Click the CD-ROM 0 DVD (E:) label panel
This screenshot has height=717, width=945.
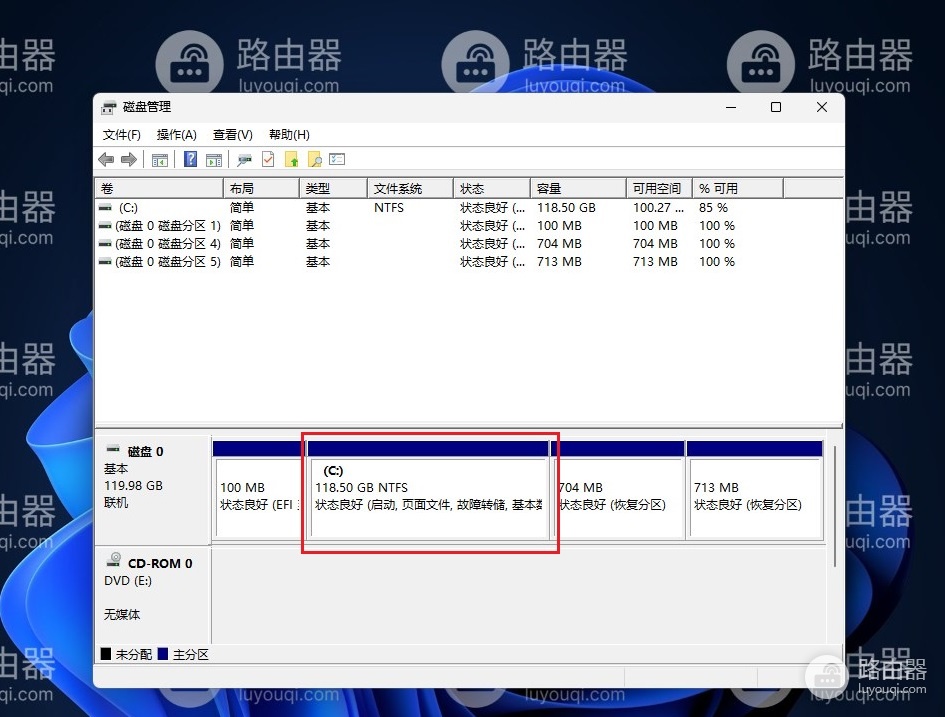click(153, 595)
